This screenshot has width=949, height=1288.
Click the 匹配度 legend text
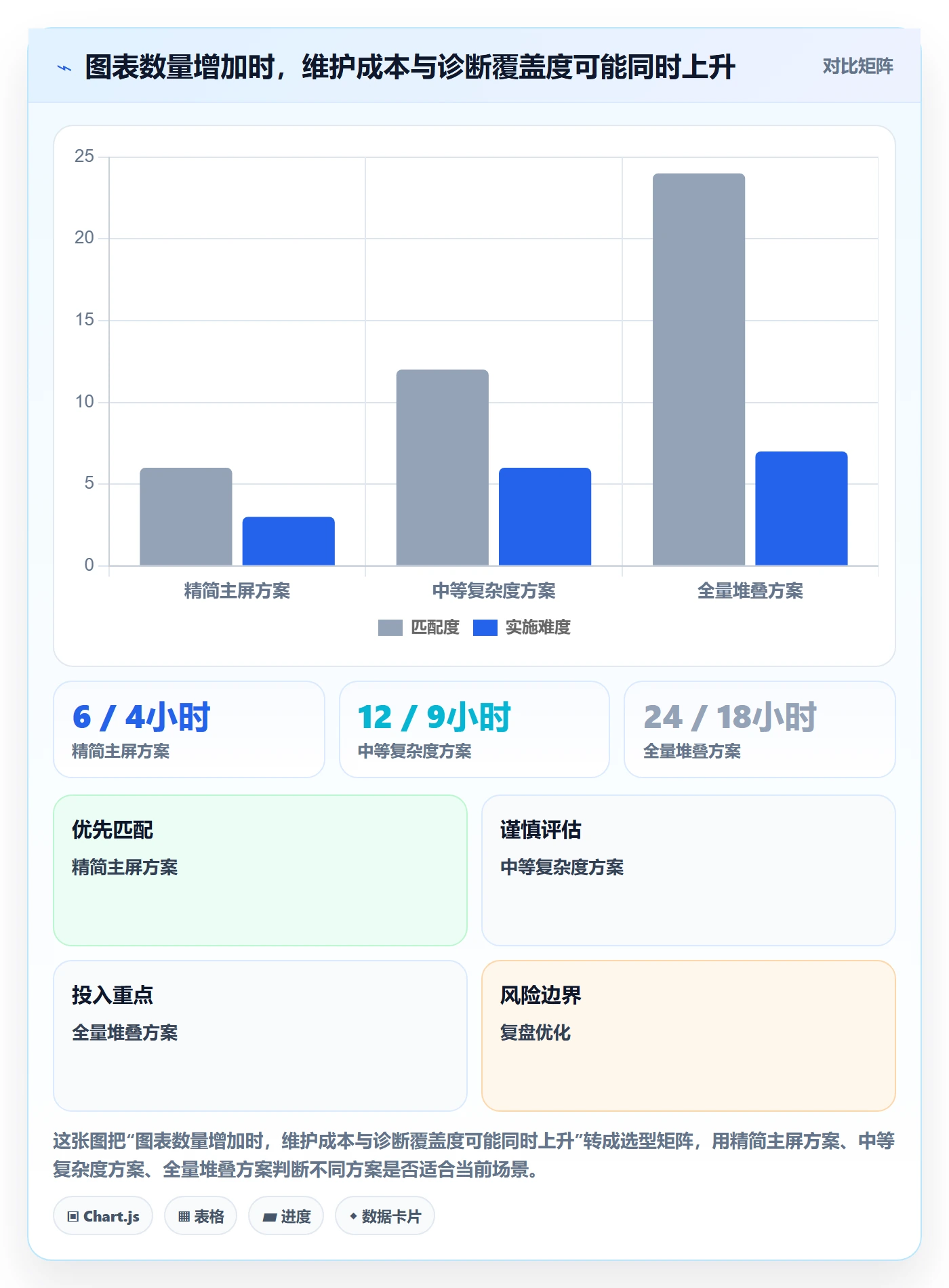point(435,628)
